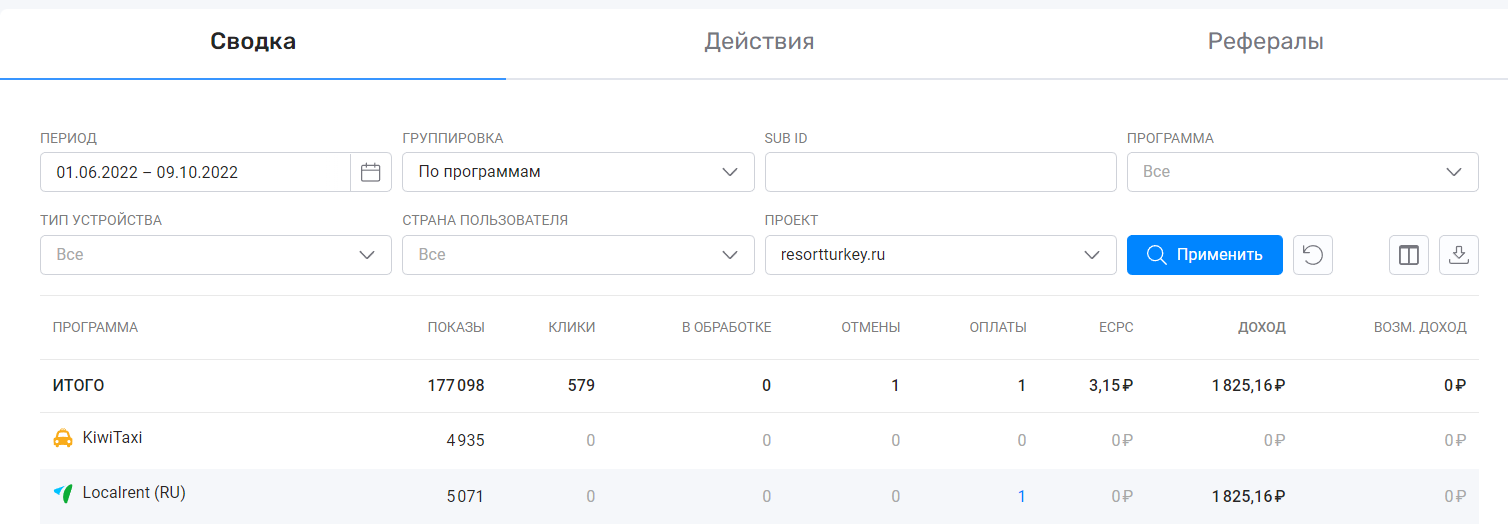Switch to the Рефералы tab

1265,42
